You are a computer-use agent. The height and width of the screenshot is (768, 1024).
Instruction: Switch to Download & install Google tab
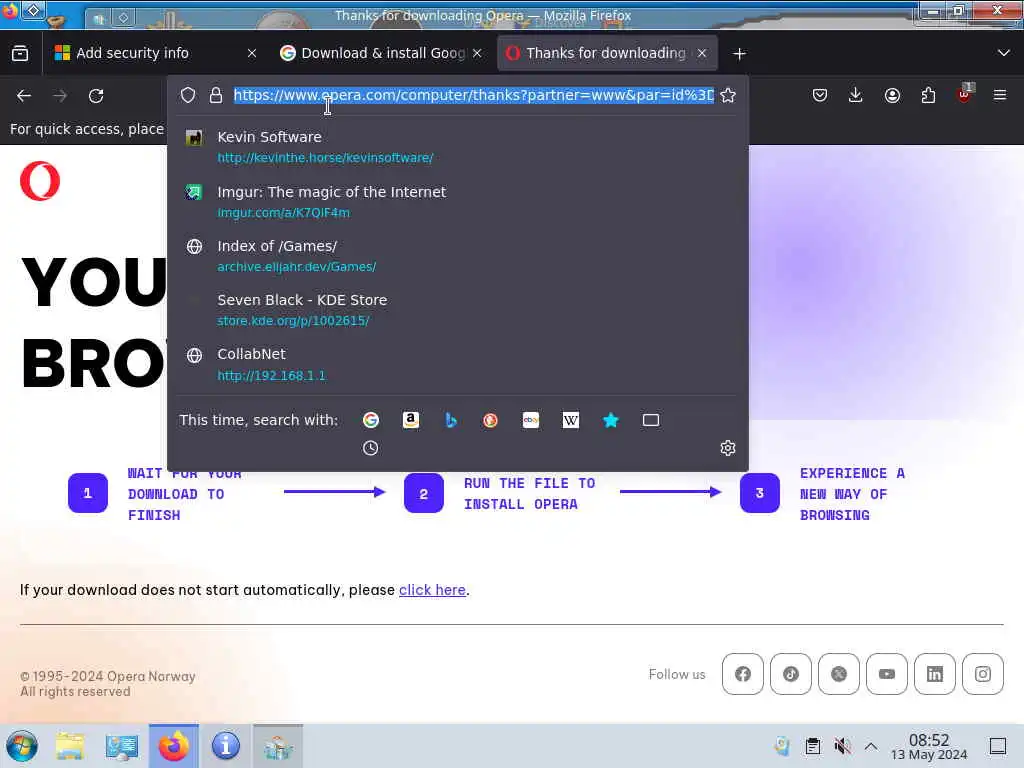coord(381,54)
